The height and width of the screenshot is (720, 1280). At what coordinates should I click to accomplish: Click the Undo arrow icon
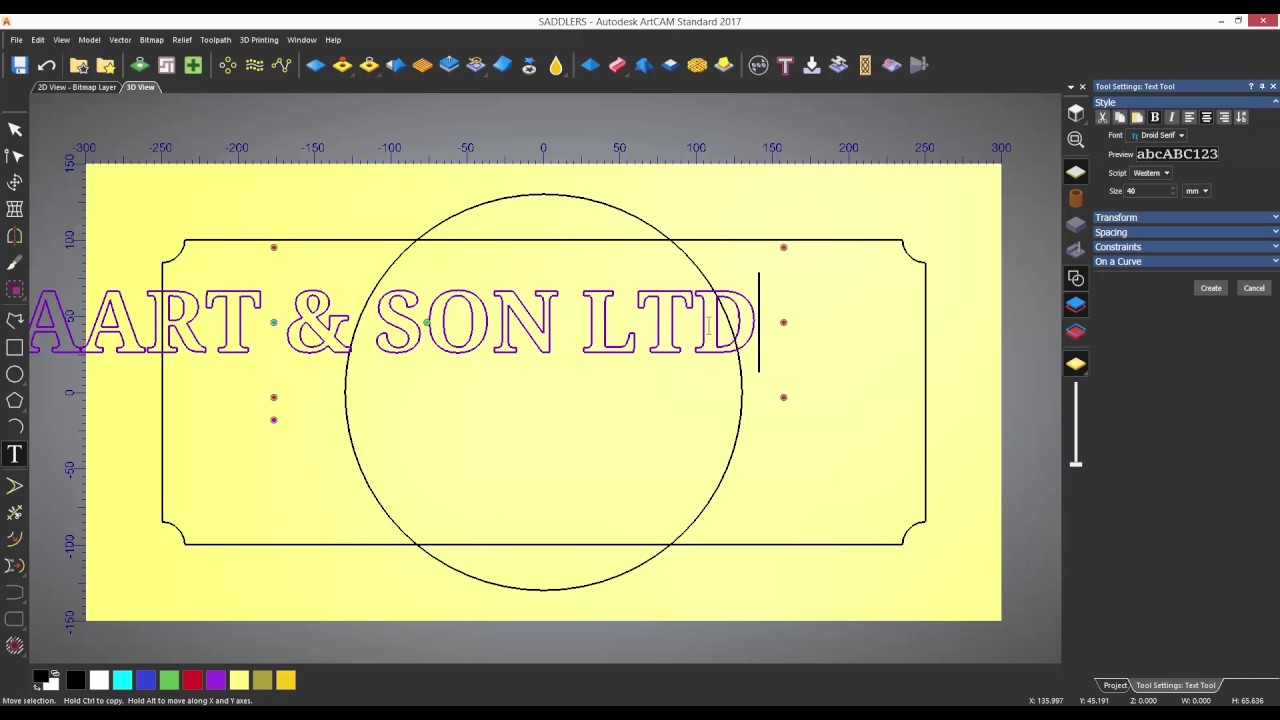click(x=46, y=65)
